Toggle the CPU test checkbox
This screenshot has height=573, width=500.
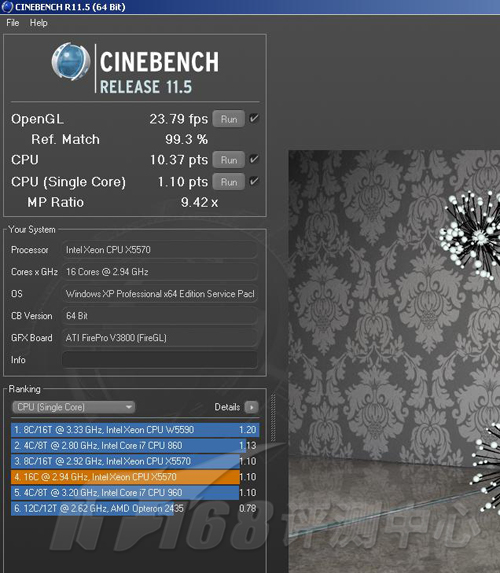click(254, 159)
